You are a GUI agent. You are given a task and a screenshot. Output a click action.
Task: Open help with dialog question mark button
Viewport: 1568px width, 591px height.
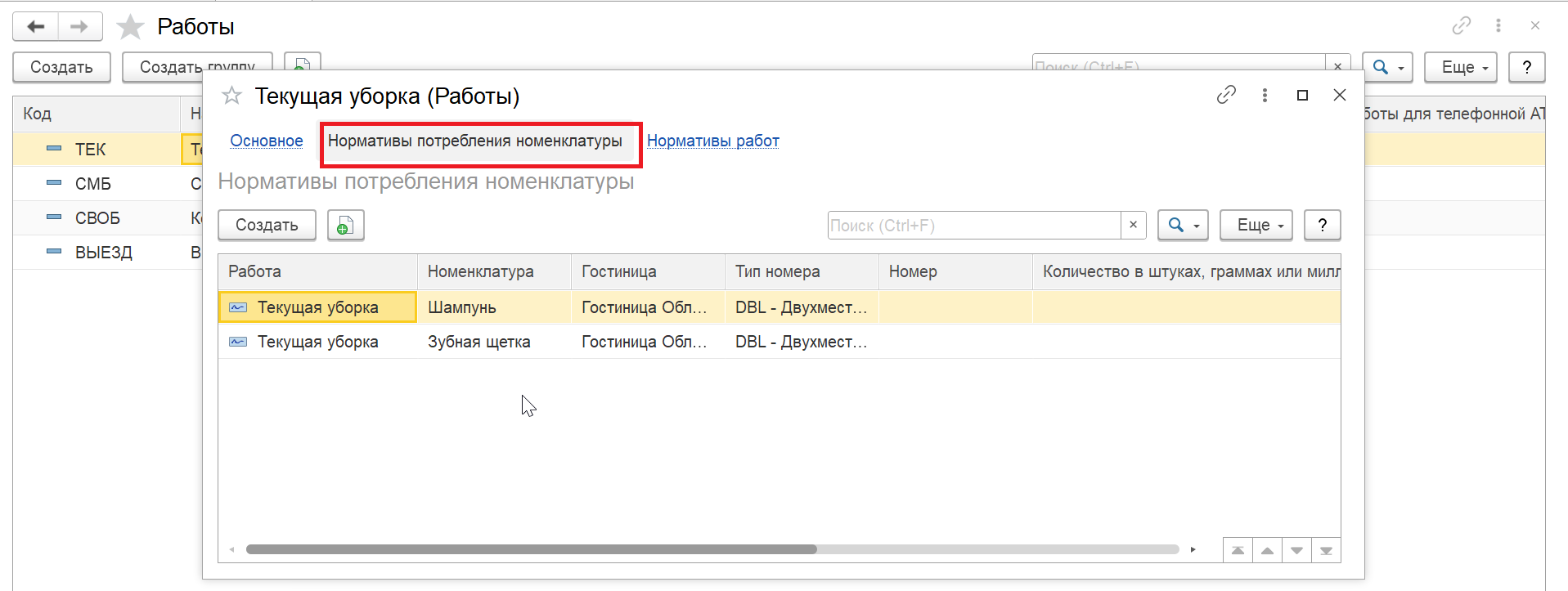pyautogui.click(x=1322, y=225)
